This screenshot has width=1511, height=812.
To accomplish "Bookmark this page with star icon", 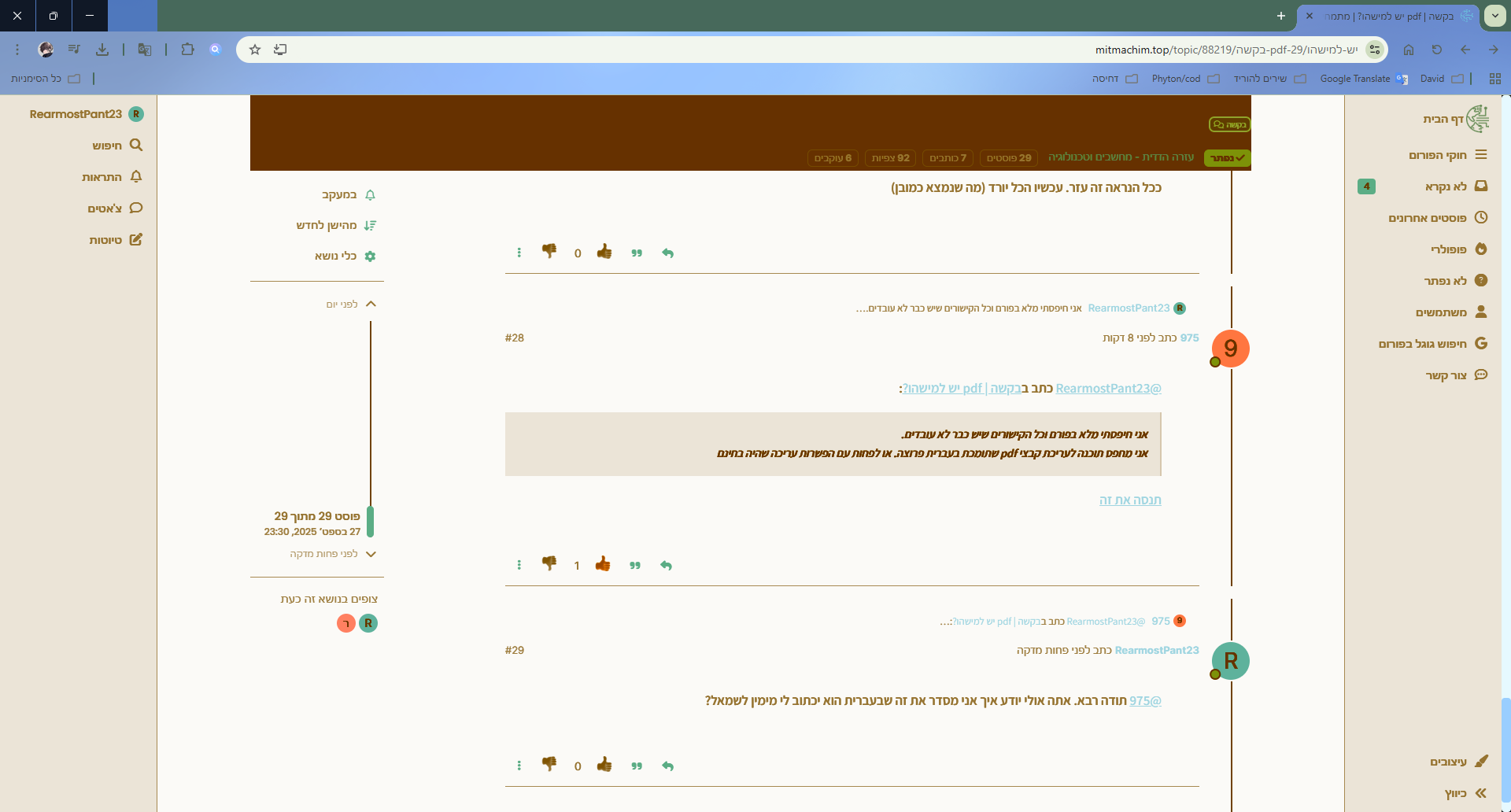I will [255, 50].
